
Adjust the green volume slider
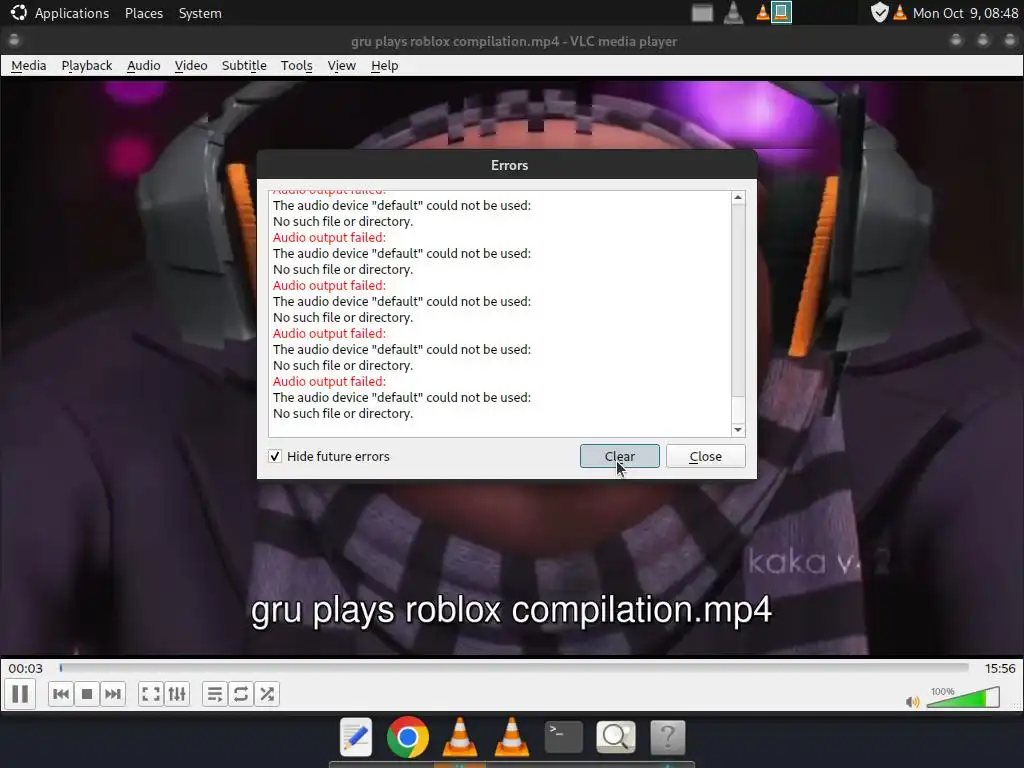point(963,697)
